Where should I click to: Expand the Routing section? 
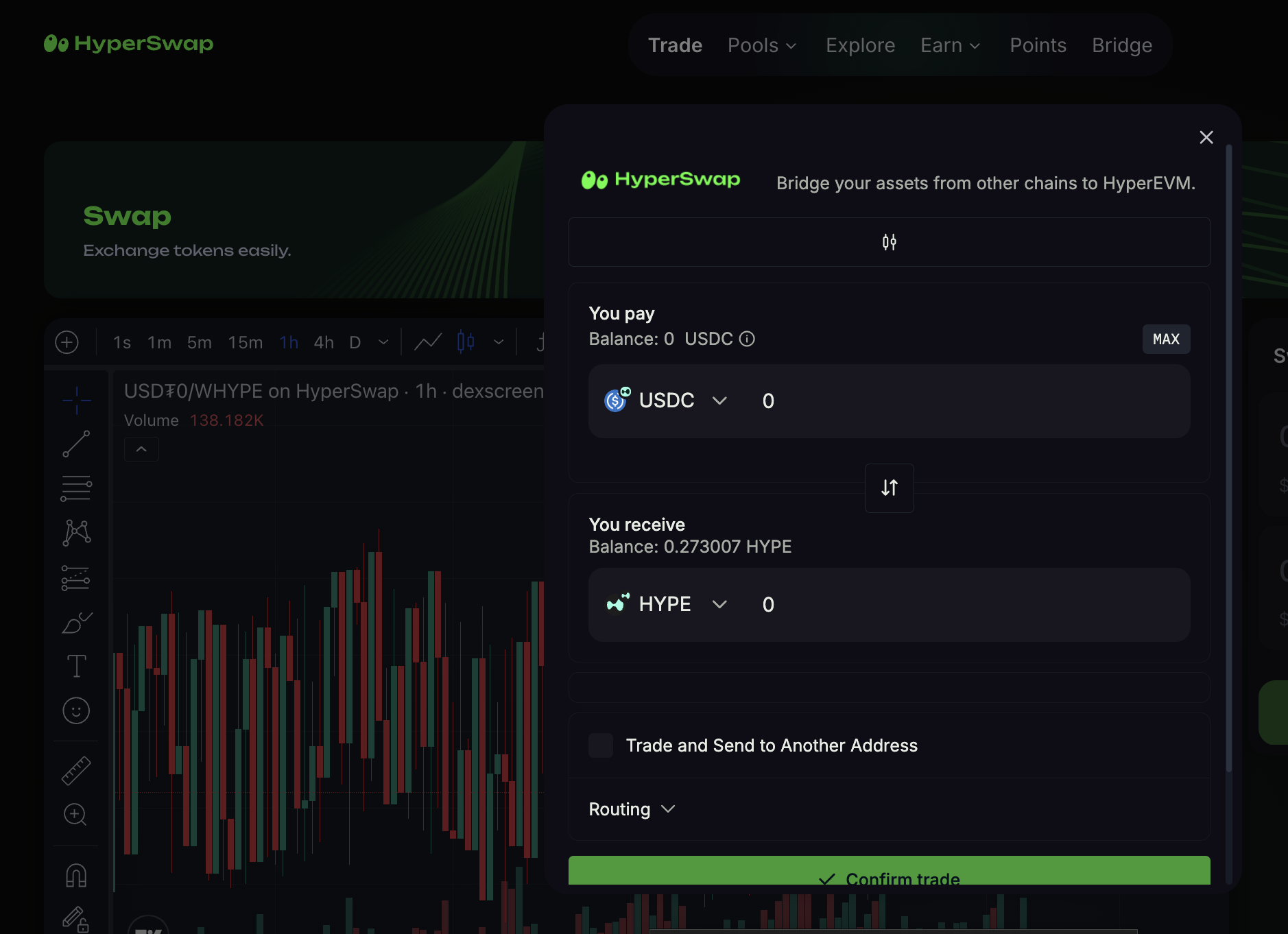(x=632, y=809)
